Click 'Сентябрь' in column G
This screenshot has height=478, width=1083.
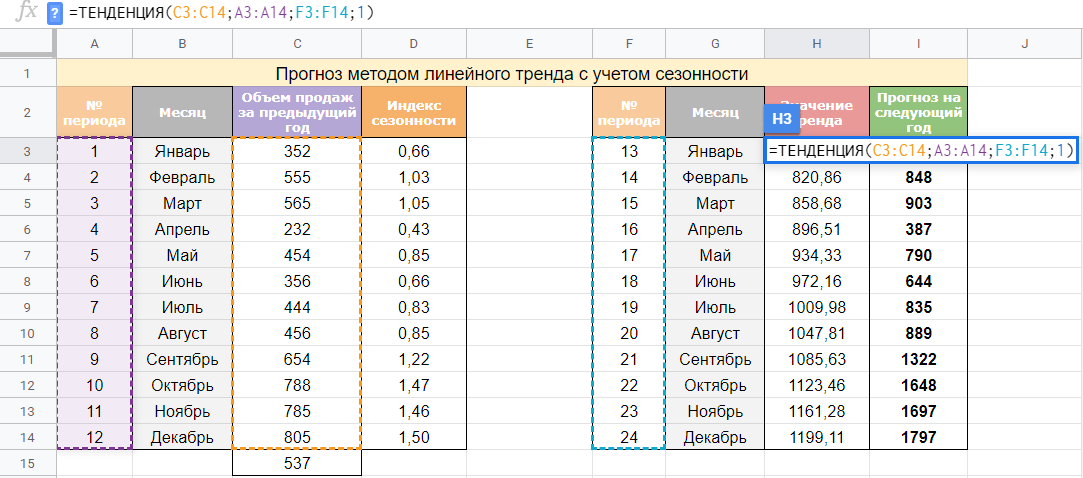(x=715, y=359)
